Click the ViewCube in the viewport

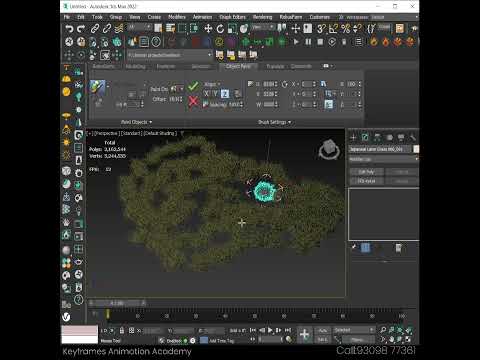coord(329,149)
